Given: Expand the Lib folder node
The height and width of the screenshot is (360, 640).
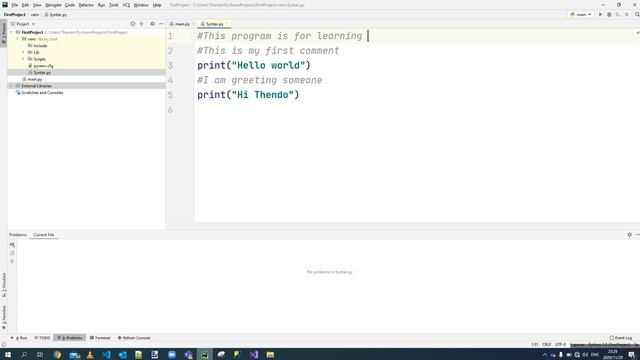Looking at the screenshot, I should click(x=24, y=52).
